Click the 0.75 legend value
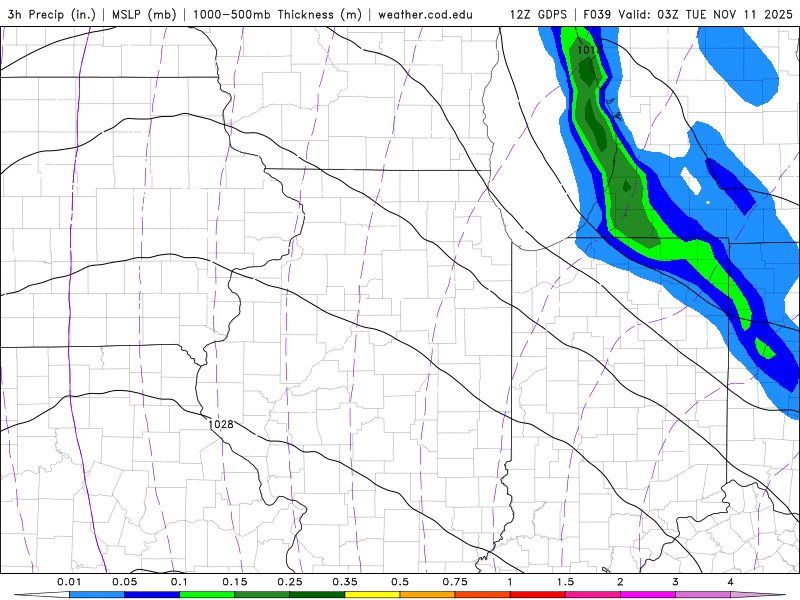The width and height of the screenshot is (800, 600). coord(455,582)
